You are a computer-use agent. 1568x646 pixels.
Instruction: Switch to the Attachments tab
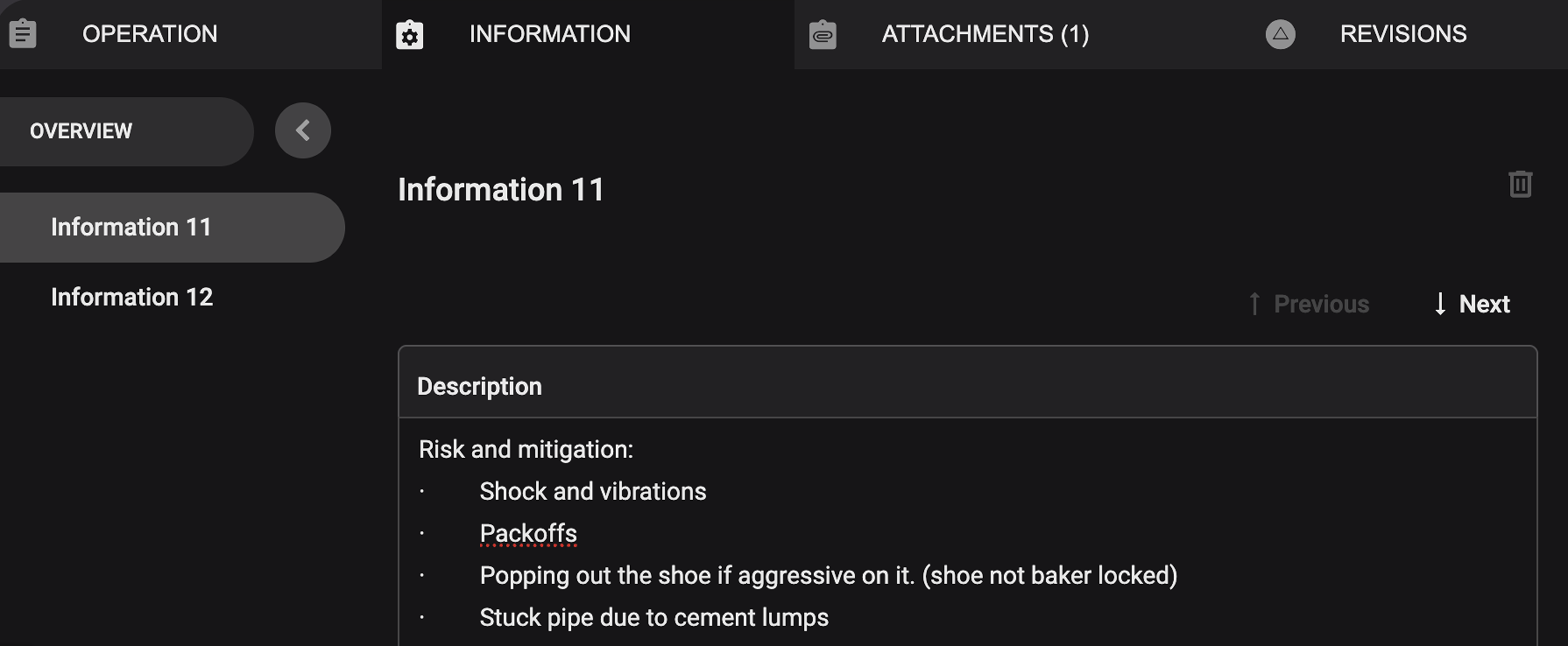984,33
